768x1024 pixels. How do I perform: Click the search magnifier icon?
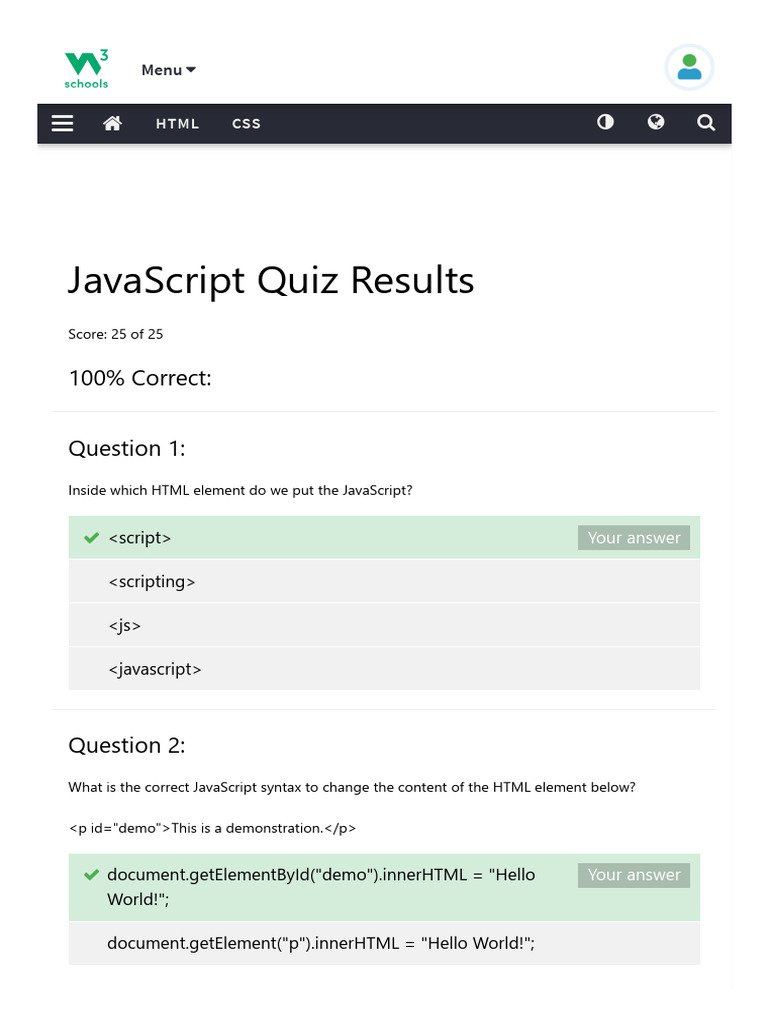(706, 123)
